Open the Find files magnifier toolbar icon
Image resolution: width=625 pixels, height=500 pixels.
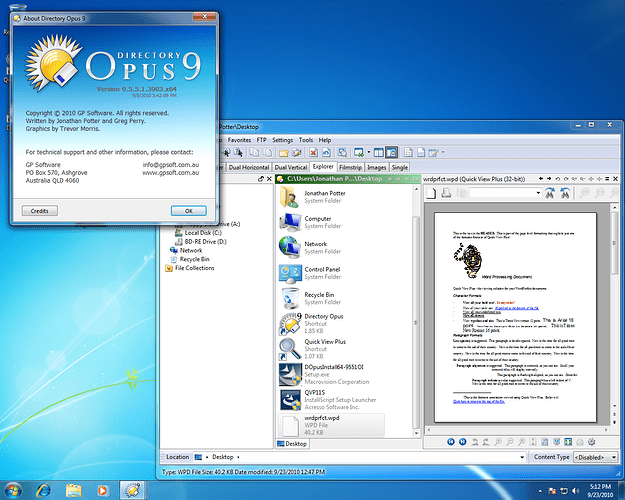(342, 152)
